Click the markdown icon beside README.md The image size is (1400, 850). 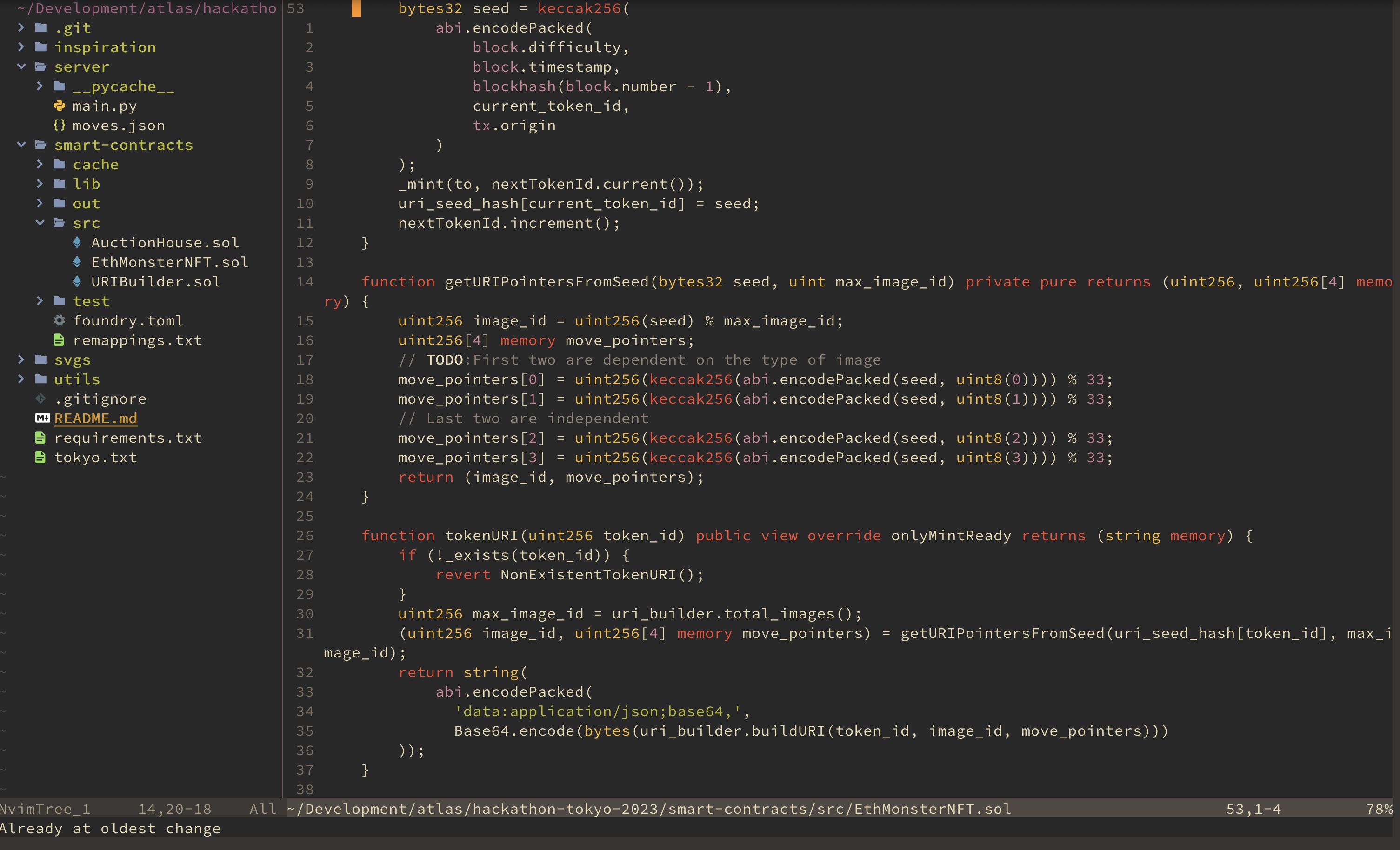pyautogui.click(x=42, y=418)
